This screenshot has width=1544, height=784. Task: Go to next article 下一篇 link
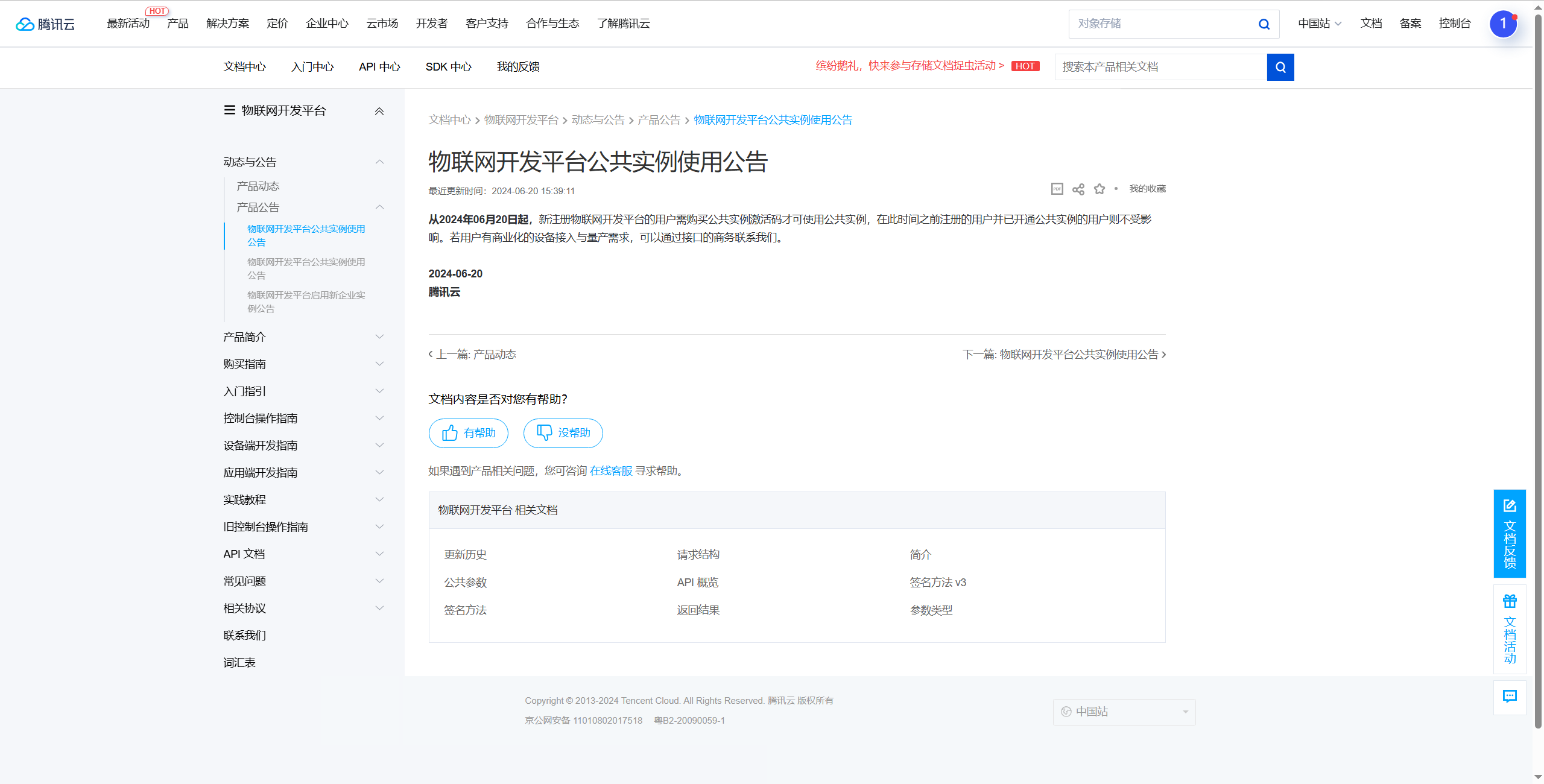(x=1064, y=355)
